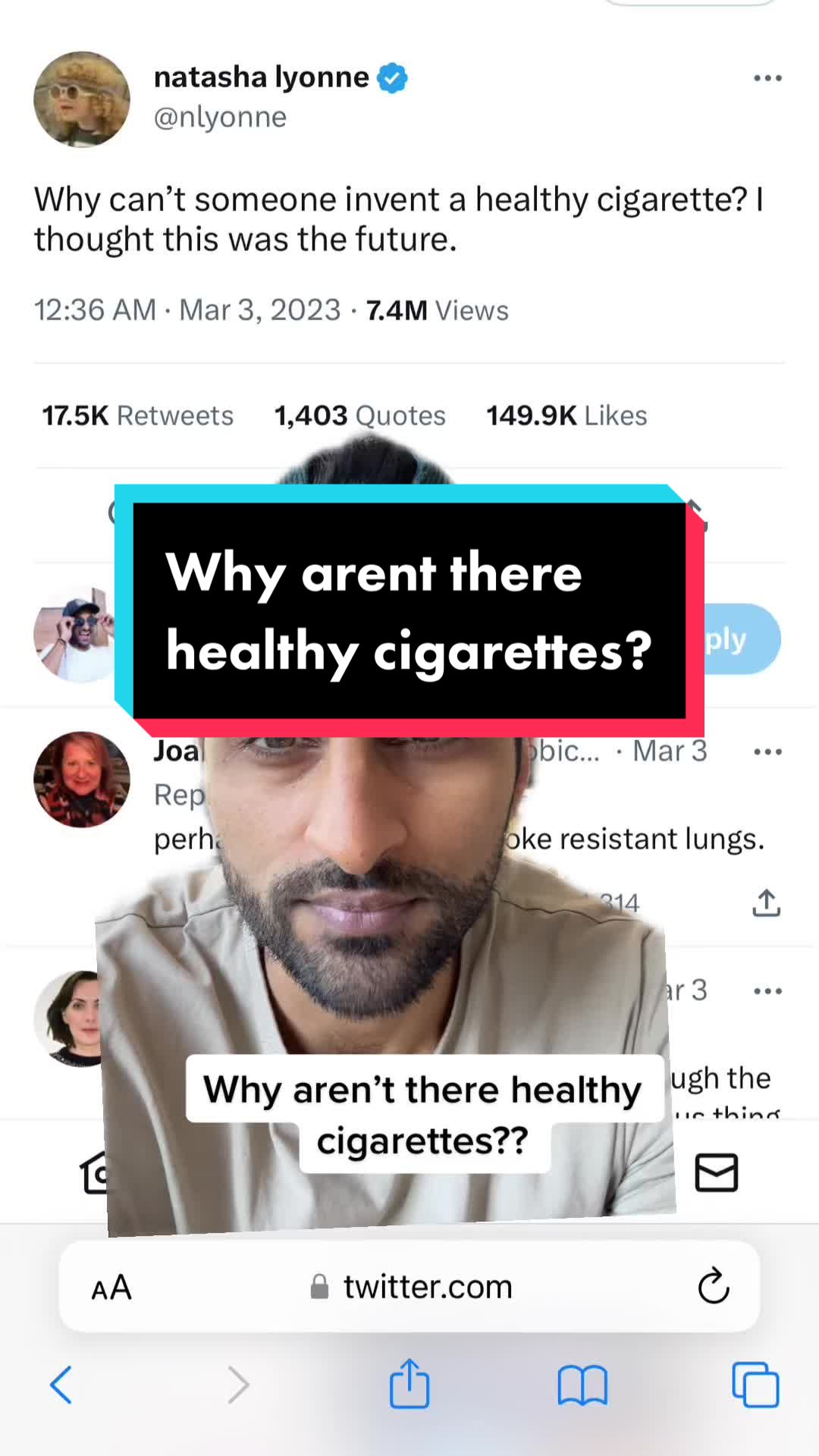View the 149.9K Likes list

566,416
